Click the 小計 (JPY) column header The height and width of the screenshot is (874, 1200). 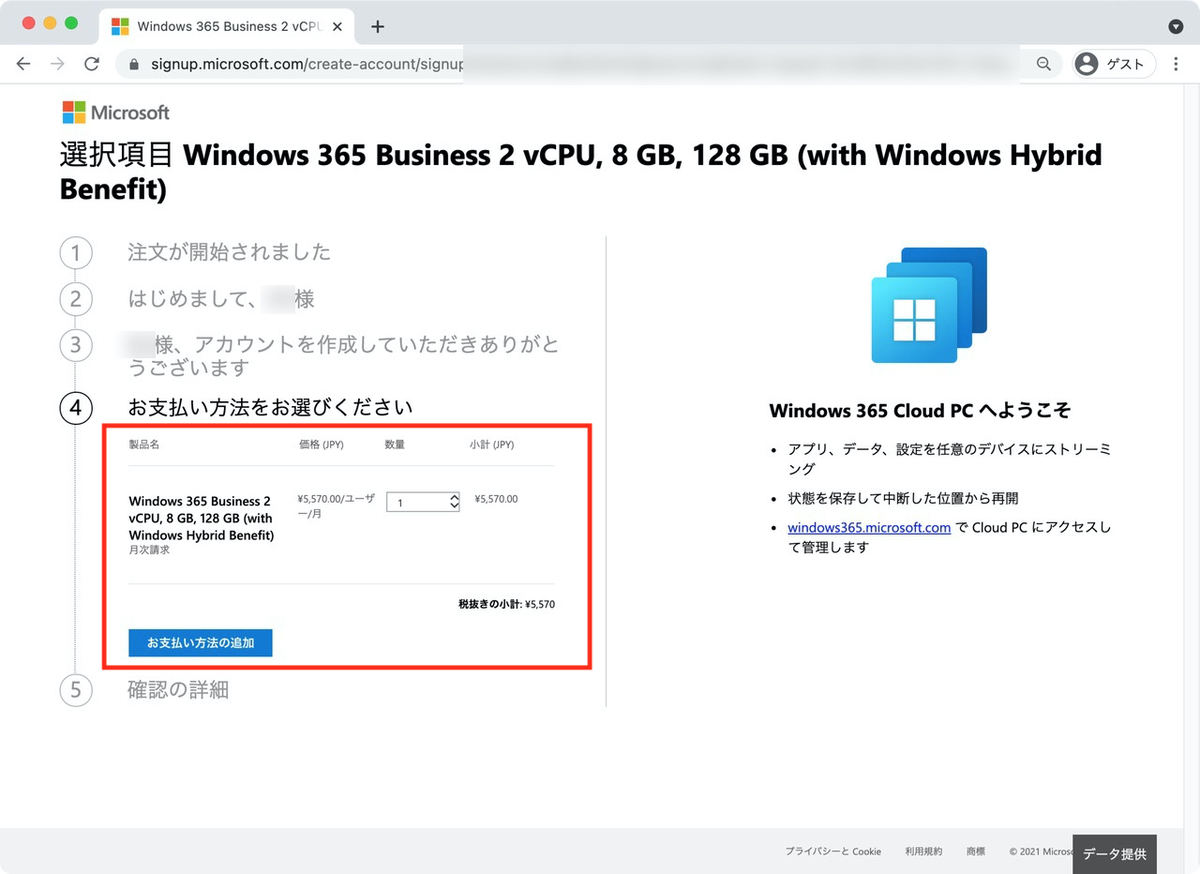coord(492,444)
